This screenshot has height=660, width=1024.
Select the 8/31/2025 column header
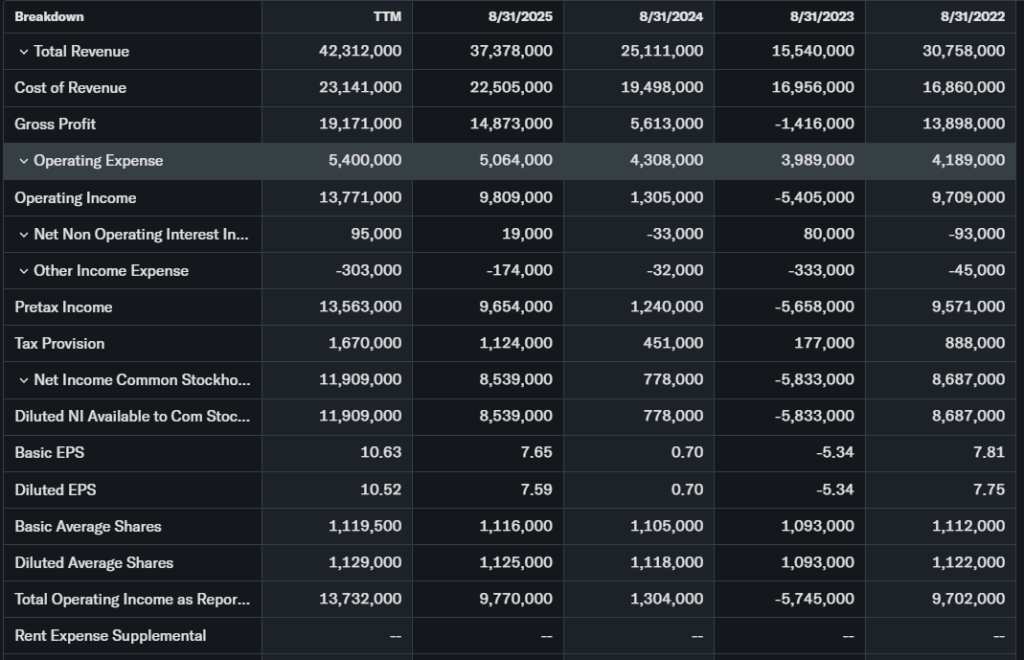point(521,16)
